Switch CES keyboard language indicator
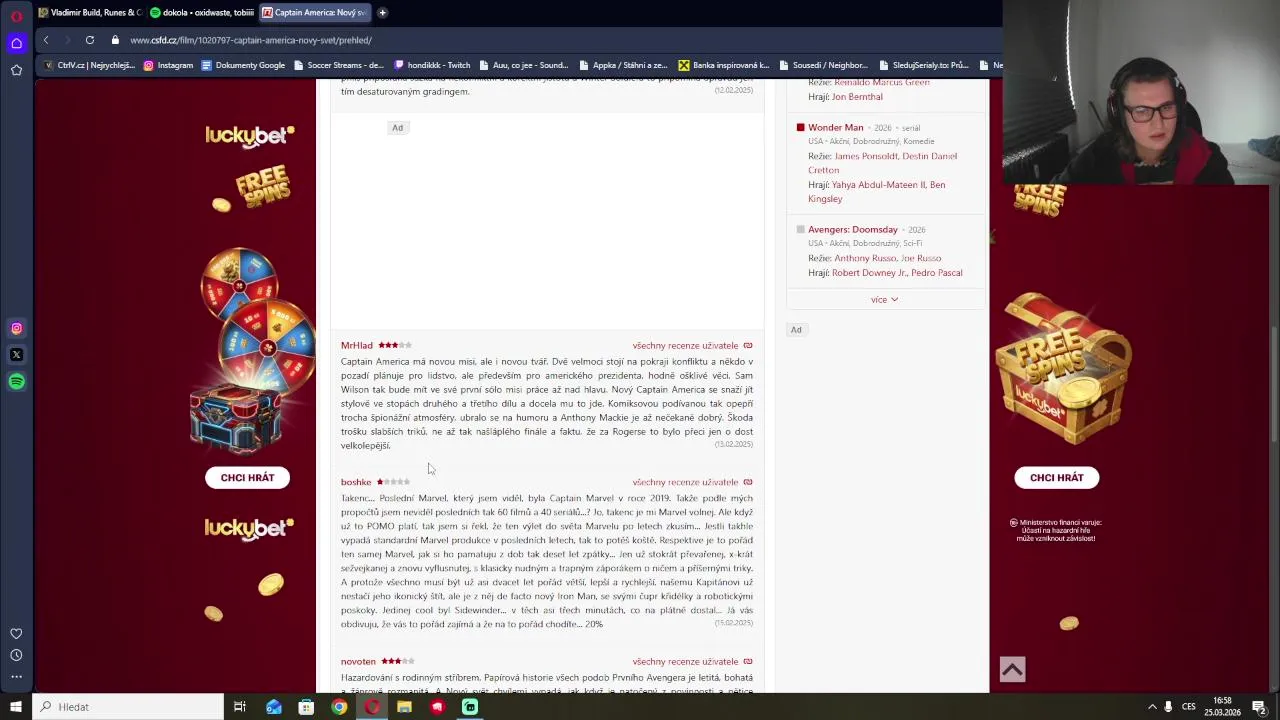 click(x=1188, y=707)
